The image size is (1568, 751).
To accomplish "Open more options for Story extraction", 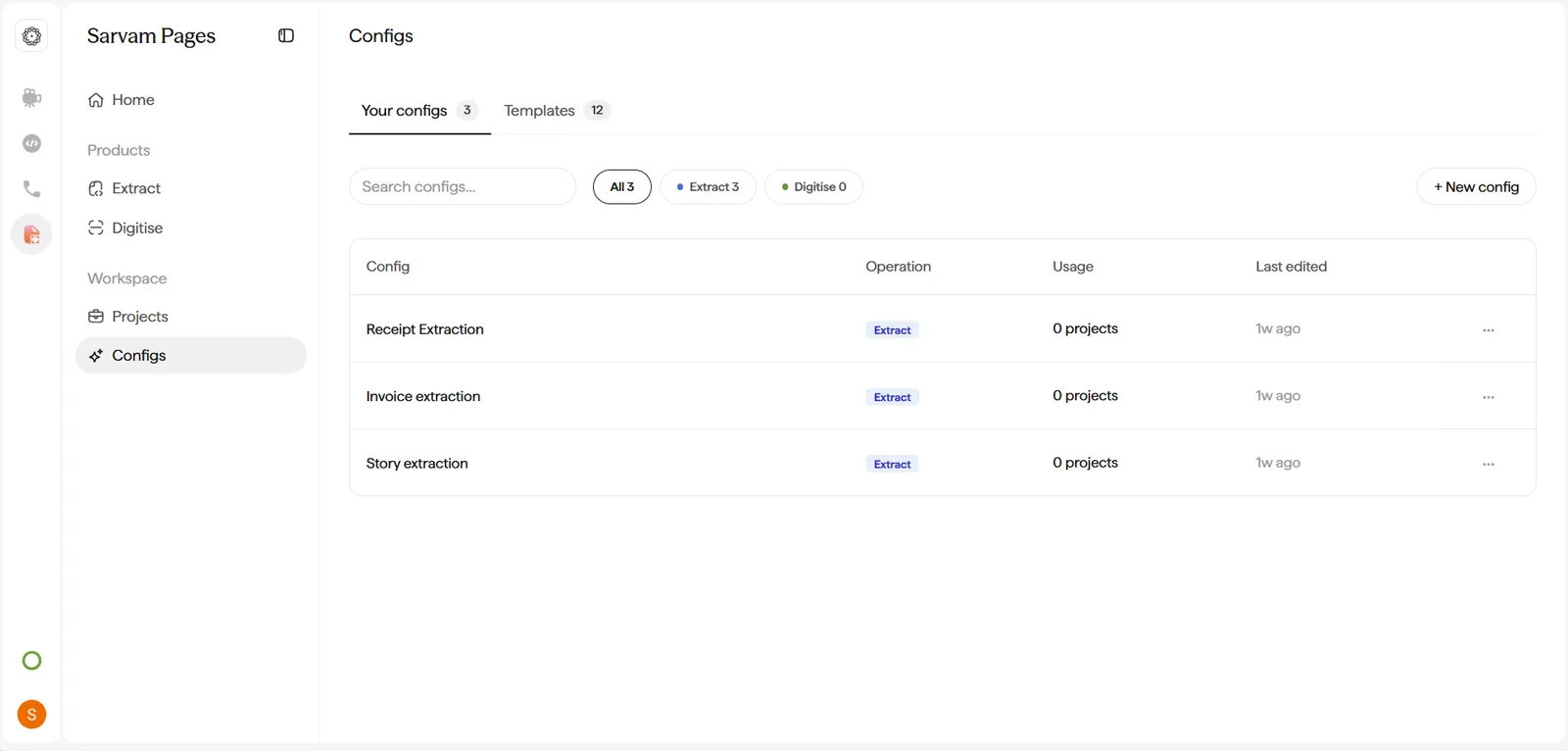I will coord(1489,464).
